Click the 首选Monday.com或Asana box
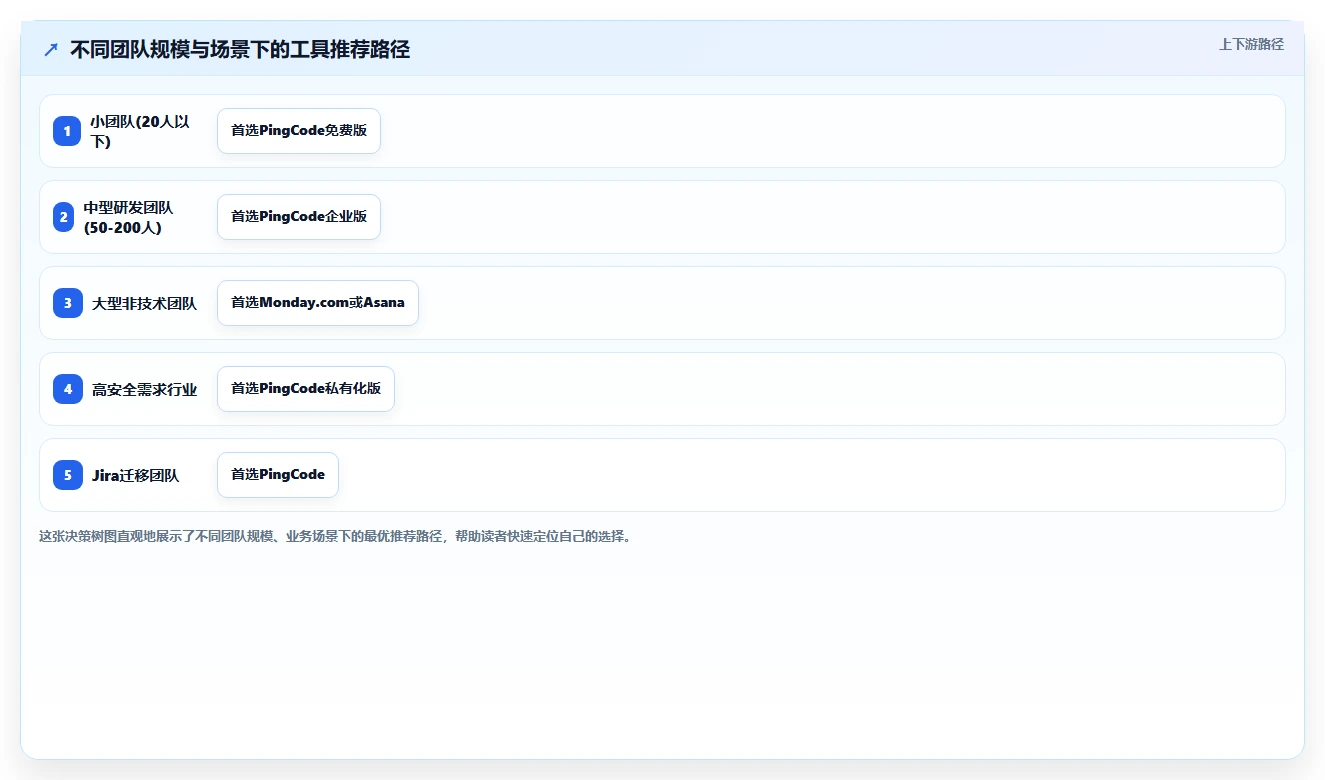This screenshot has width=1325, height=780. [318, 303]
